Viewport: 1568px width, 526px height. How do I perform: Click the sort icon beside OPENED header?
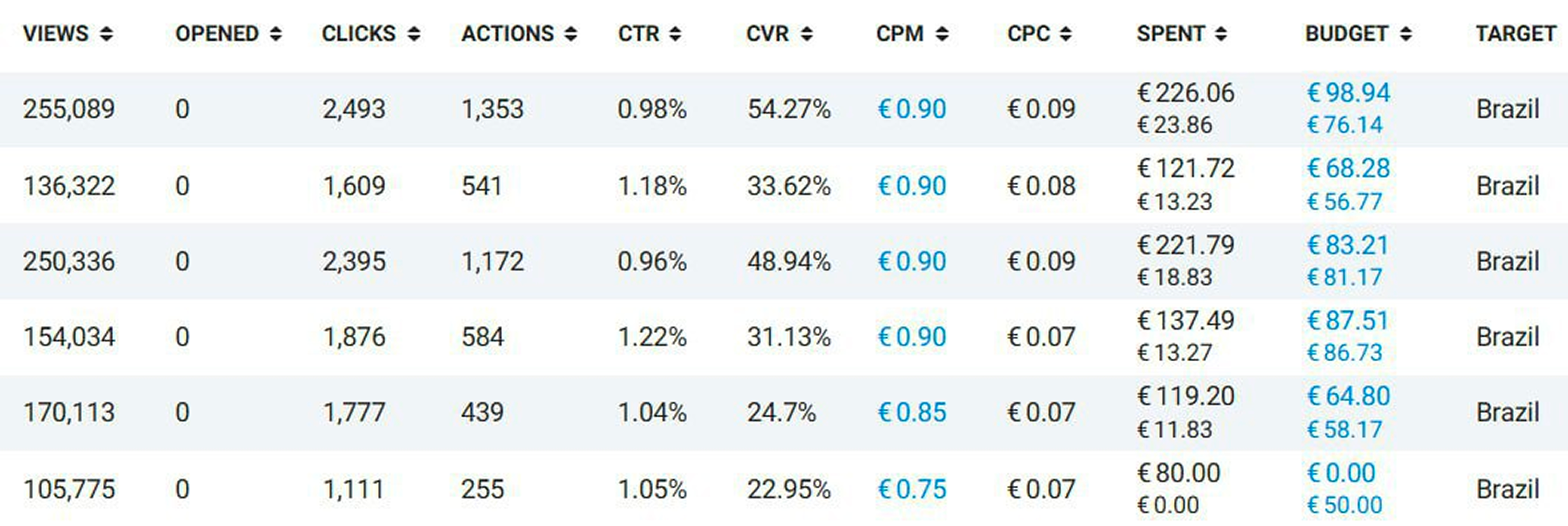(x=276, y=34)
